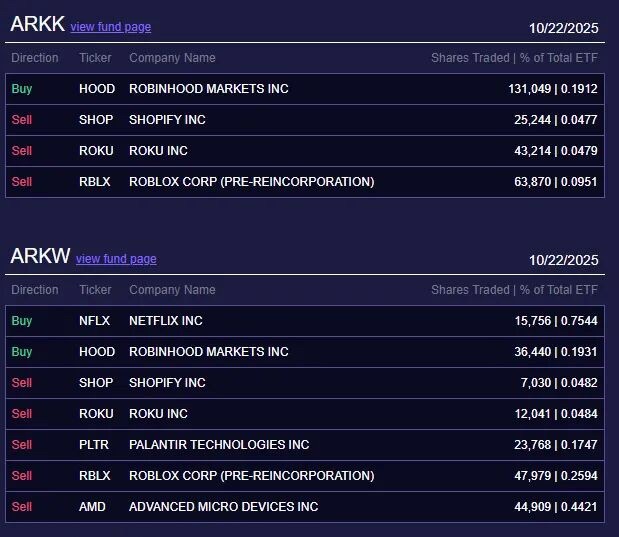This screenshot has height=537, width=619.
Task: Click ROBINHOOD MARKETS INC in the ARKW table
Action: pyautogui.click(x=208, y=352)
